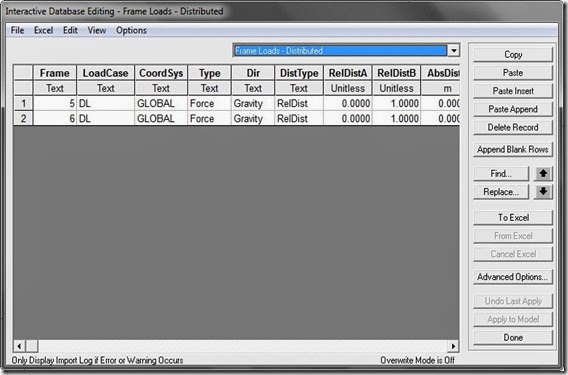Select DL cell in row 1
The width and height of the screenshot is (568, 375).
[x=105, y=103]
